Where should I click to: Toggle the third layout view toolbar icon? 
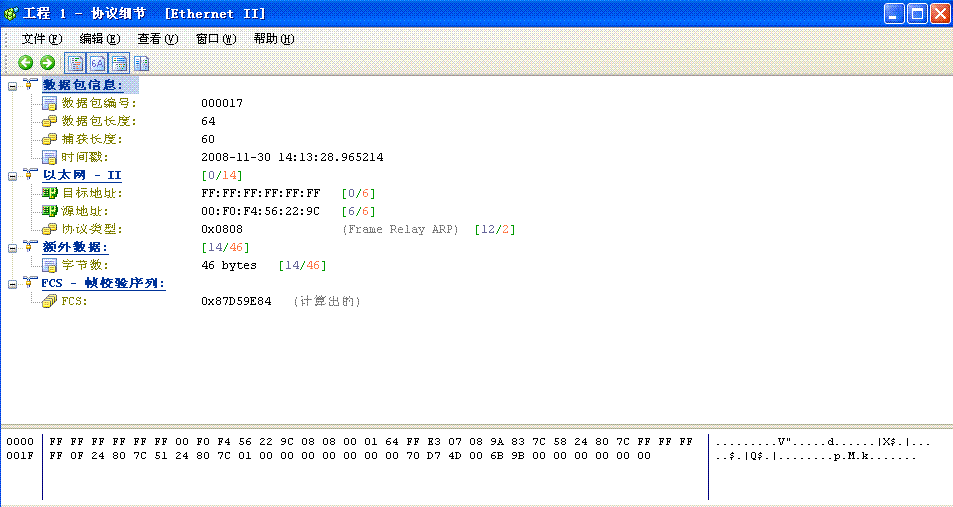pos(120,63)
